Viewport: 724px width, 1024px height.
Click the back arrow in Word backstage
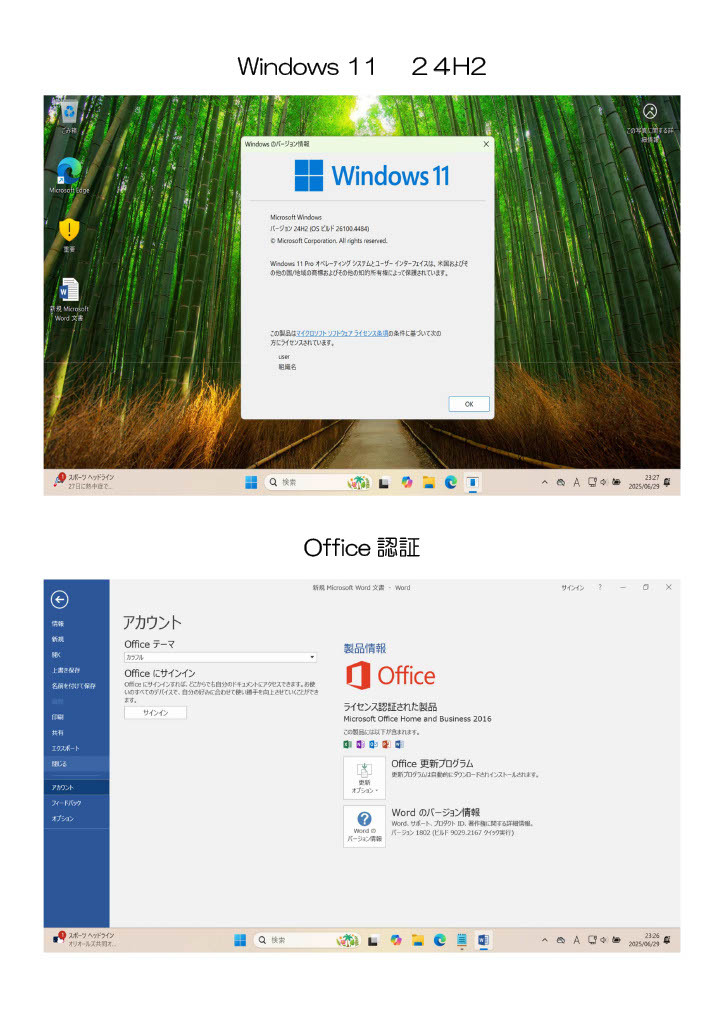[59, 600]
